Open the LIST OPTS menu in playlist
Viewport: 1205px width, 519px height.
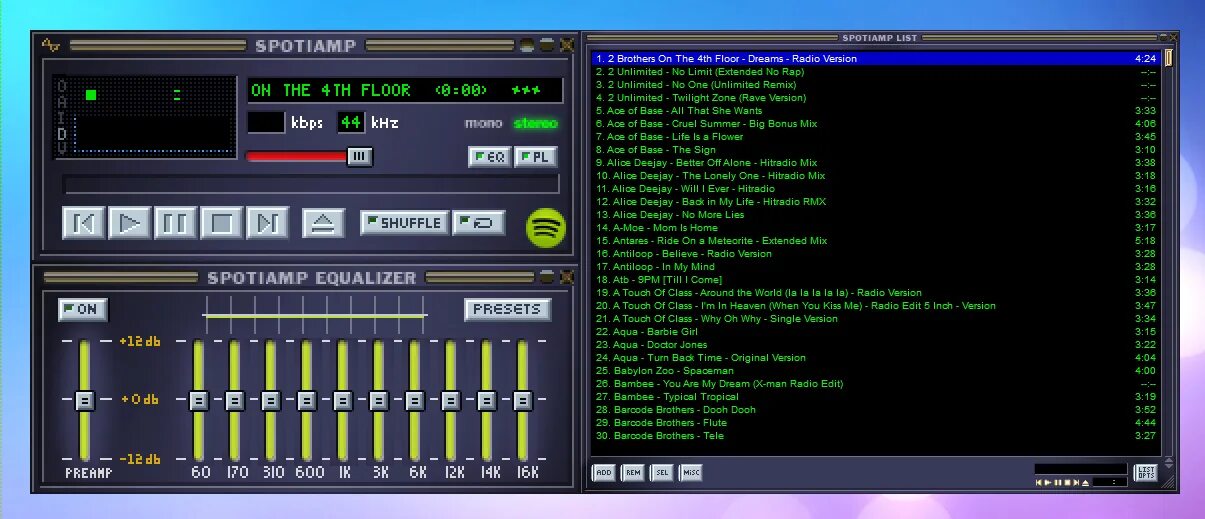pos(1145,472)
